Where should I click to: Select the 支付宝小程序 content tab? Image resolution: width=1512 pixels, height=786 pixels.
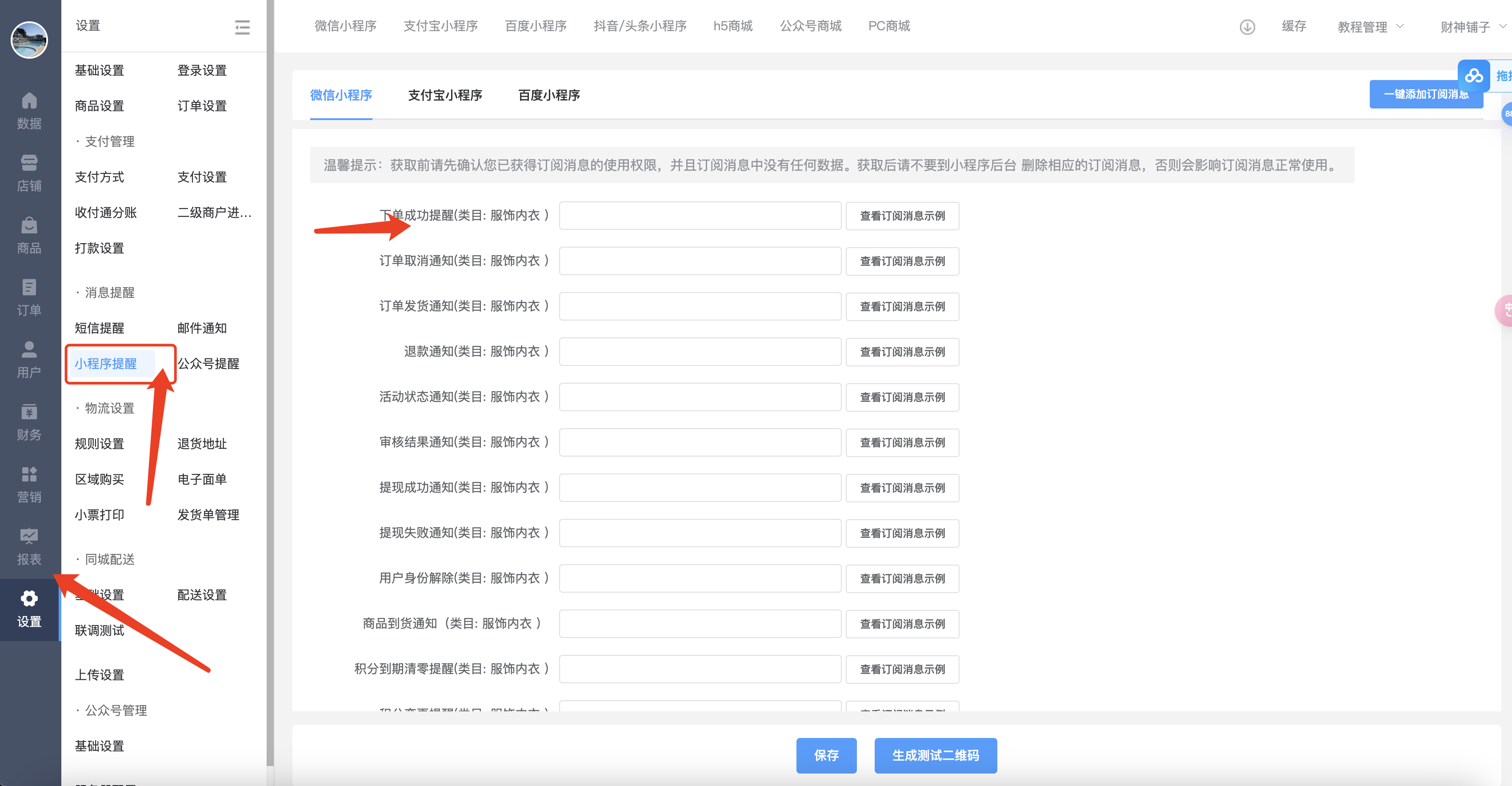(445, 95)
